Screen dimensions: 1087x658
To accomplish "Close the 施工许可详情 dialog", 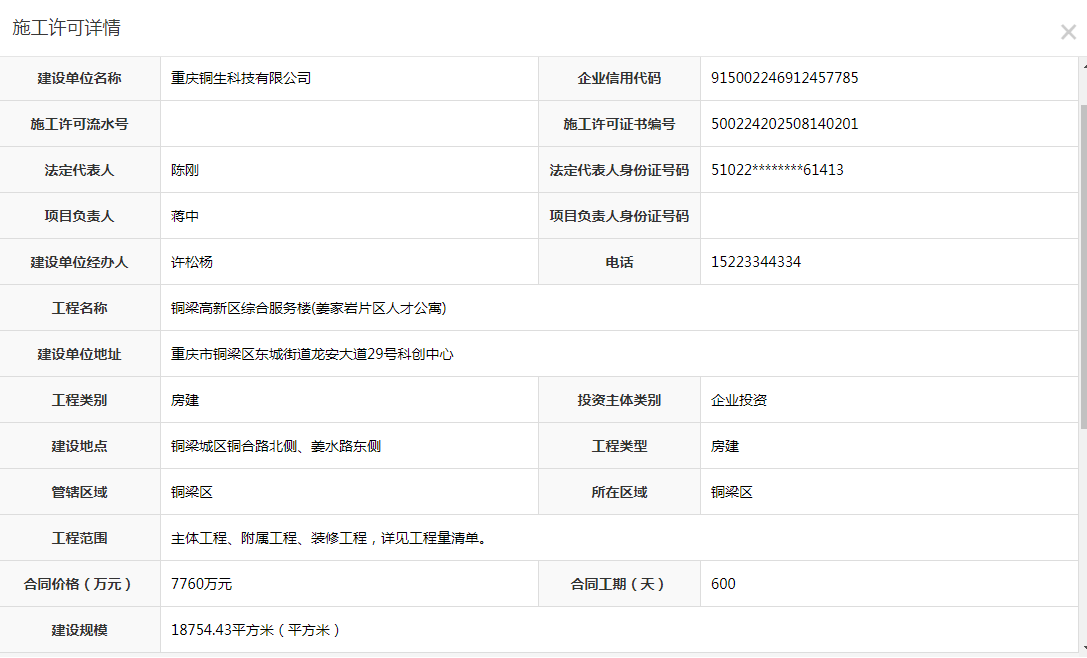I will click(x=1067, y=32).
